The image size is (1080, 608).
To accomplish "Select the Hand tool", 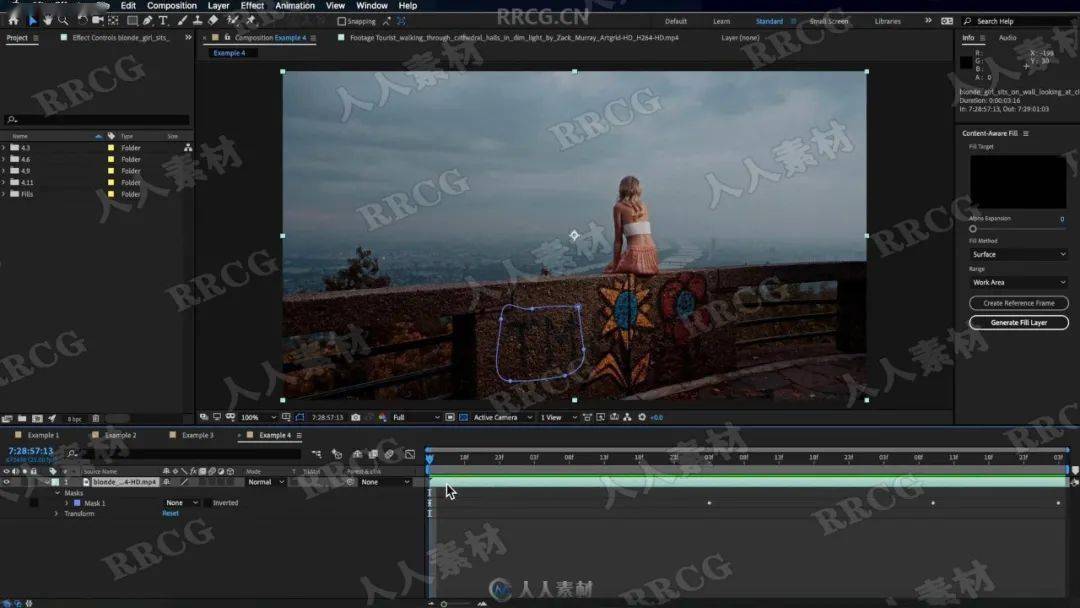I will 48,20.
